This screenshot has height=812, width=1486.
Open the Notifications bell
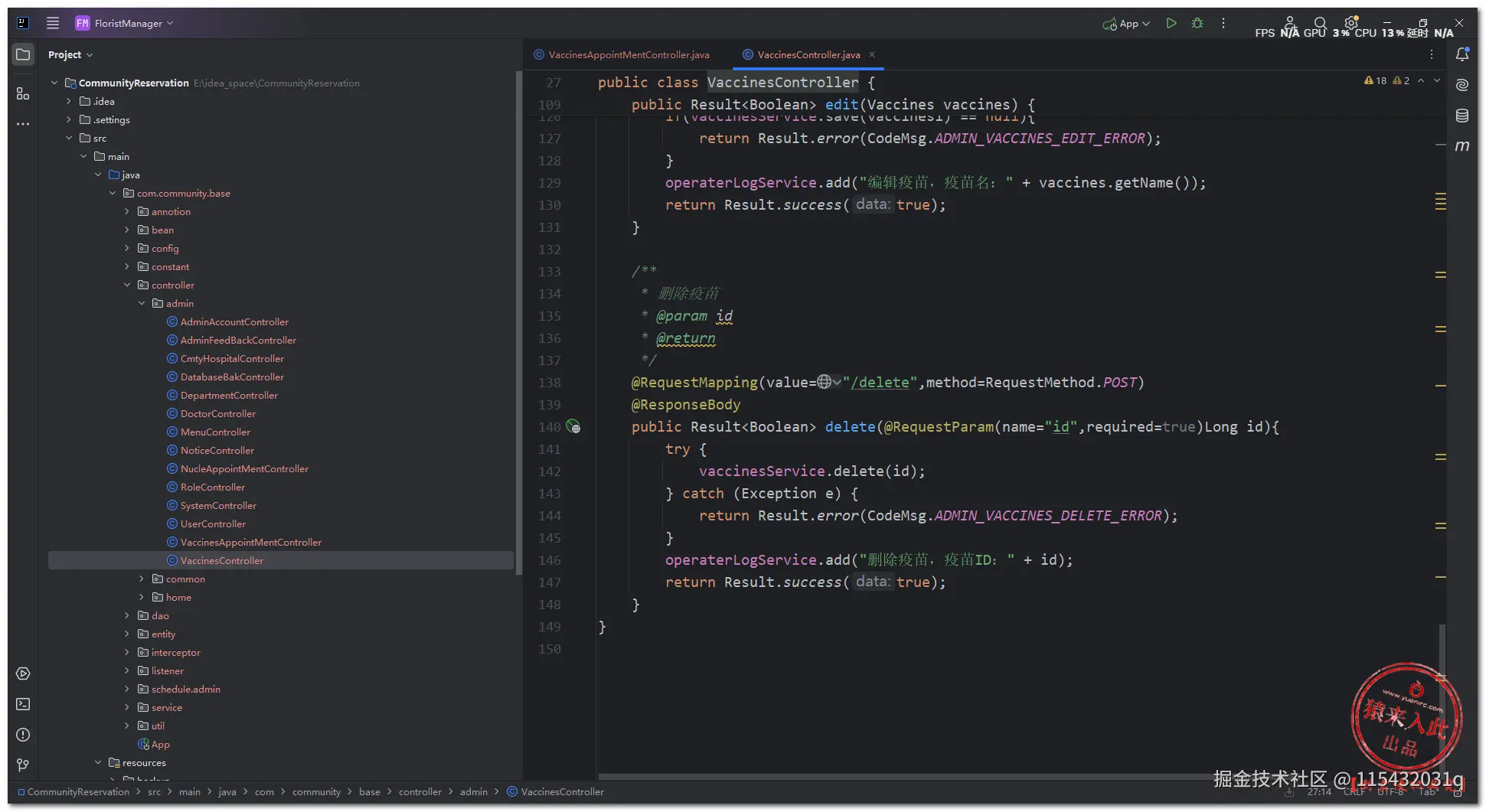coord(1462,54)
